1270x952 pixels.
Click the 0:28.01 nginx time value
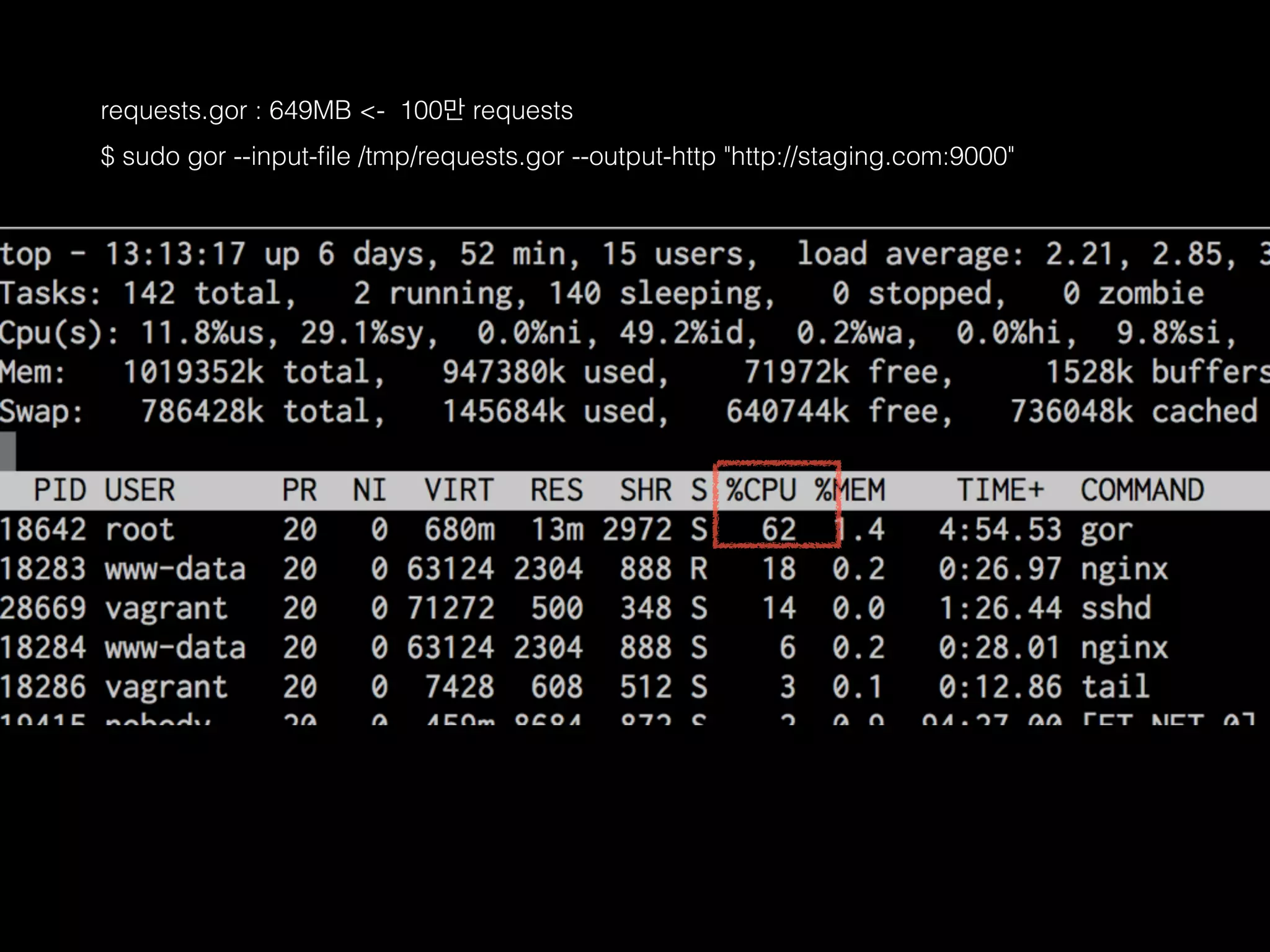point(1000,648)
